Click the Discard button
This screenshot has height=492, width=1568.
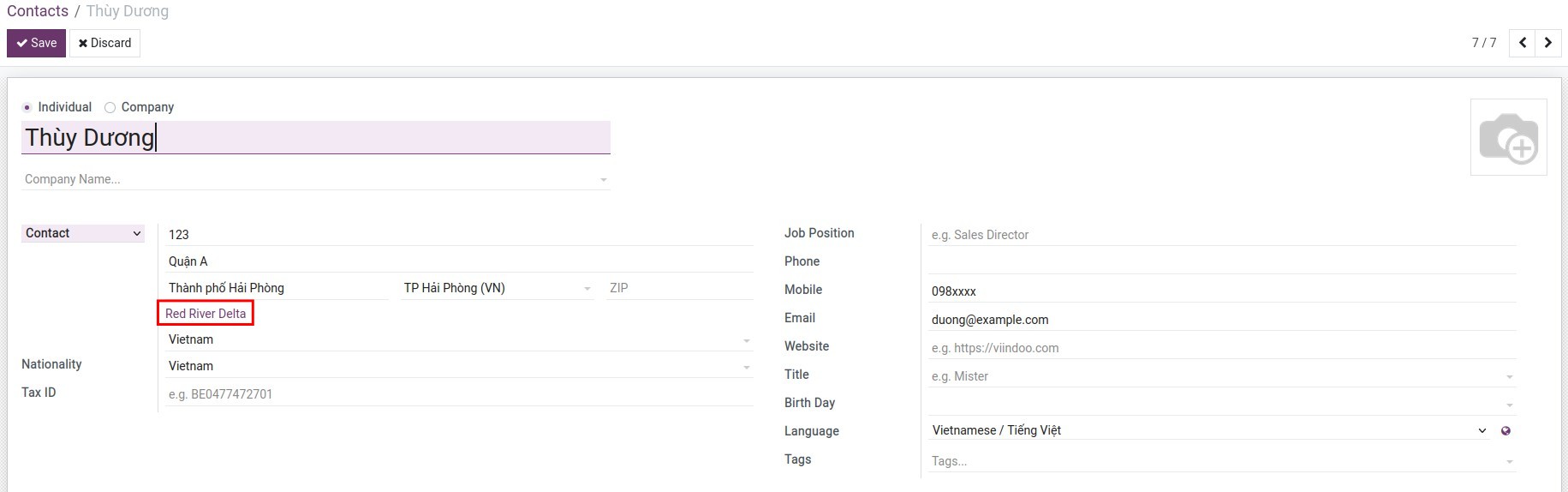pyautogui.click(x=104, y=43)
